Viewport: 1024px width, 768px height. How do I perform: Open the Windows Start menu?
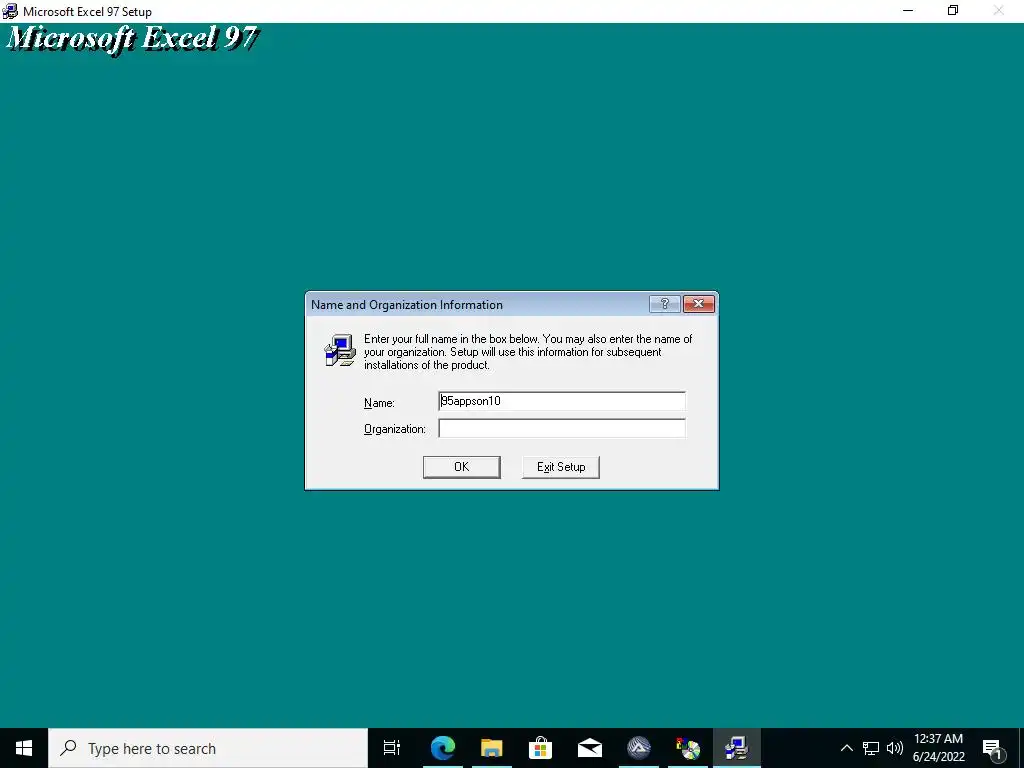(x=24, y=748)
